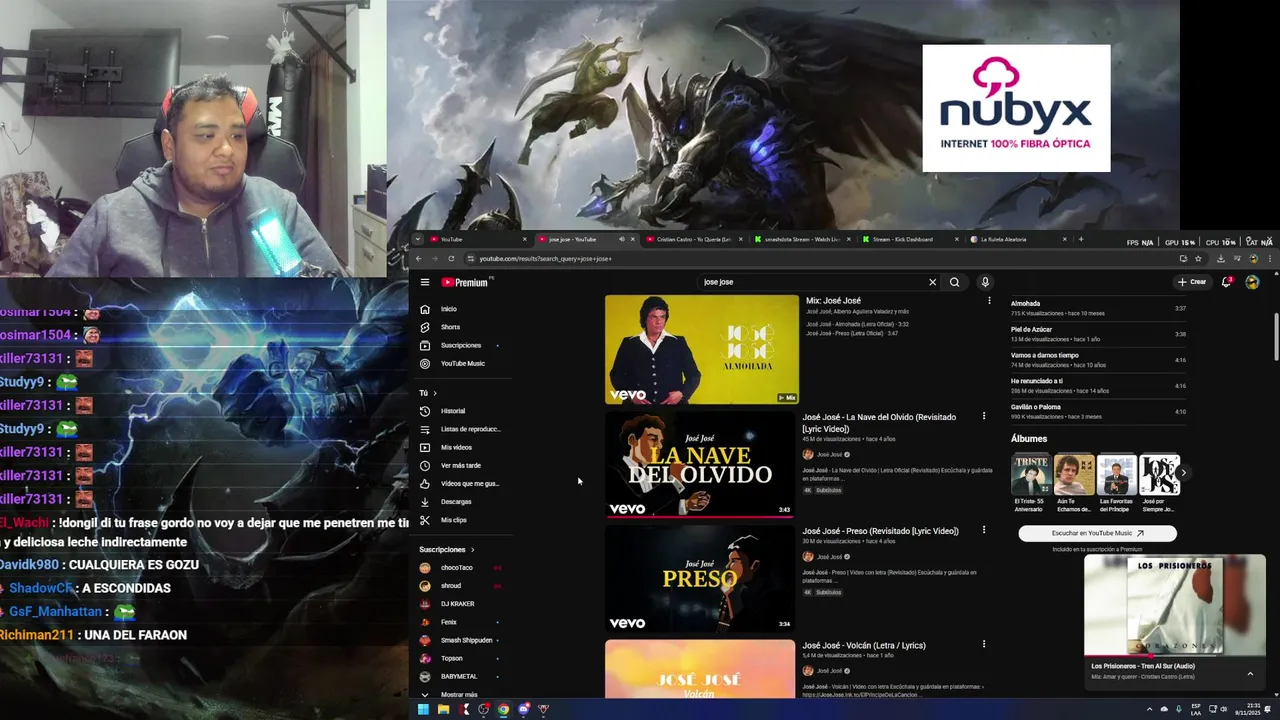Open Mix José José thumbnail
The height and width of the screenshot is (720, 1280).
[x=702, y=349]
